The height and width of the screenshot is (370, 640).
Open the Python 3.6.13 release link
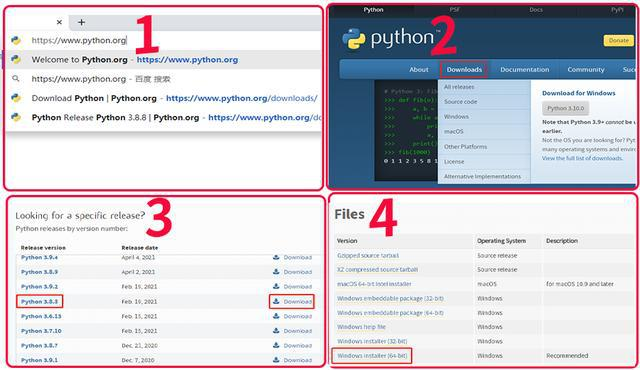(41, 317)
